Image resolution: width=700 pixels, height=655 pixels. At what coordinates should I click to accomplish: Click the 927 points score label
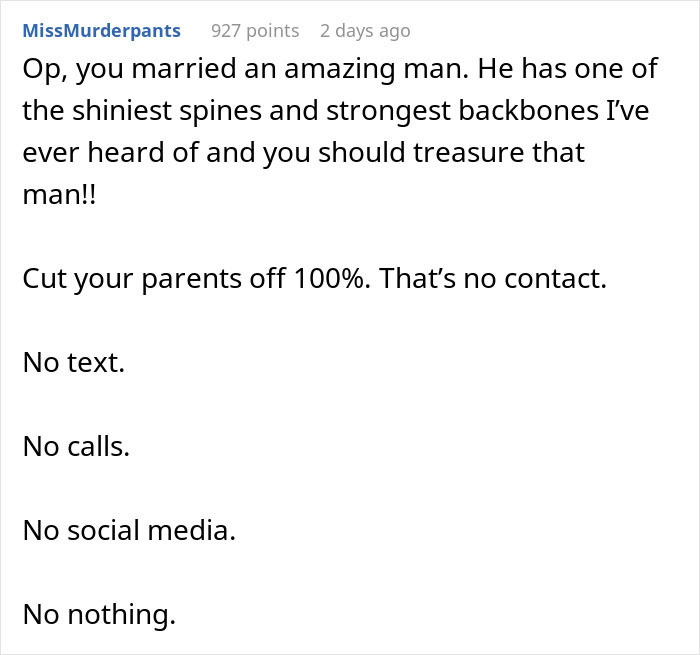click(x=255, y=31)
